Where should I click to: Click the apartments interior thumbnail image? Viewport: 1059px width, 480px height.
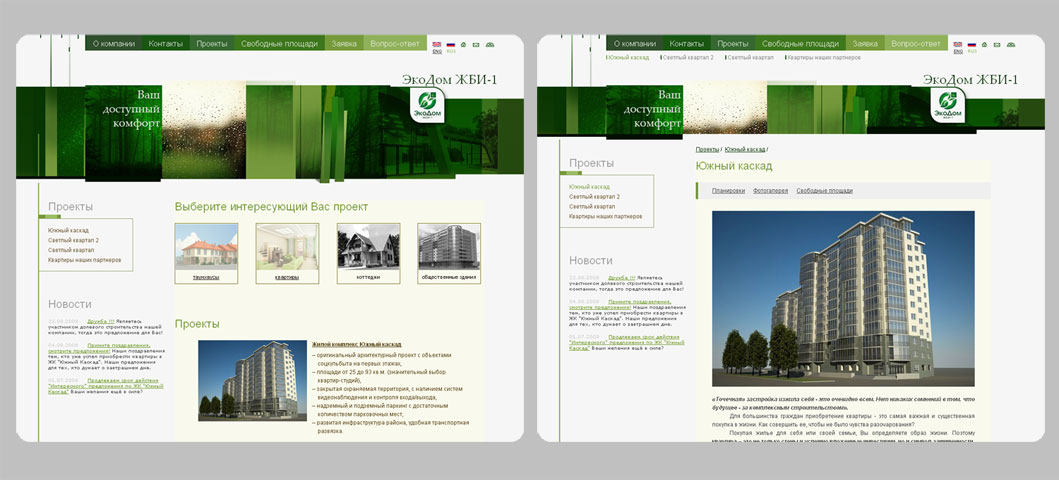[287, 246]
